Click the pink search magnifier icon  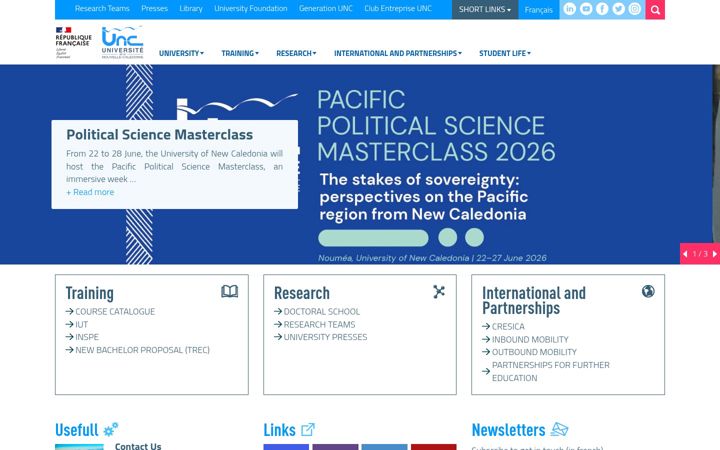tap(655, 10)
